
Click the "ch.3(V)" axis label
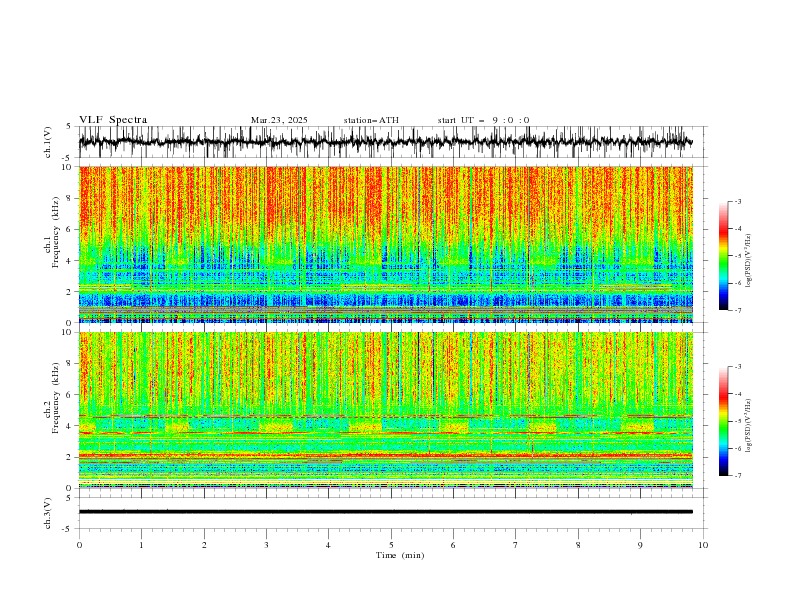coord(48,513)
